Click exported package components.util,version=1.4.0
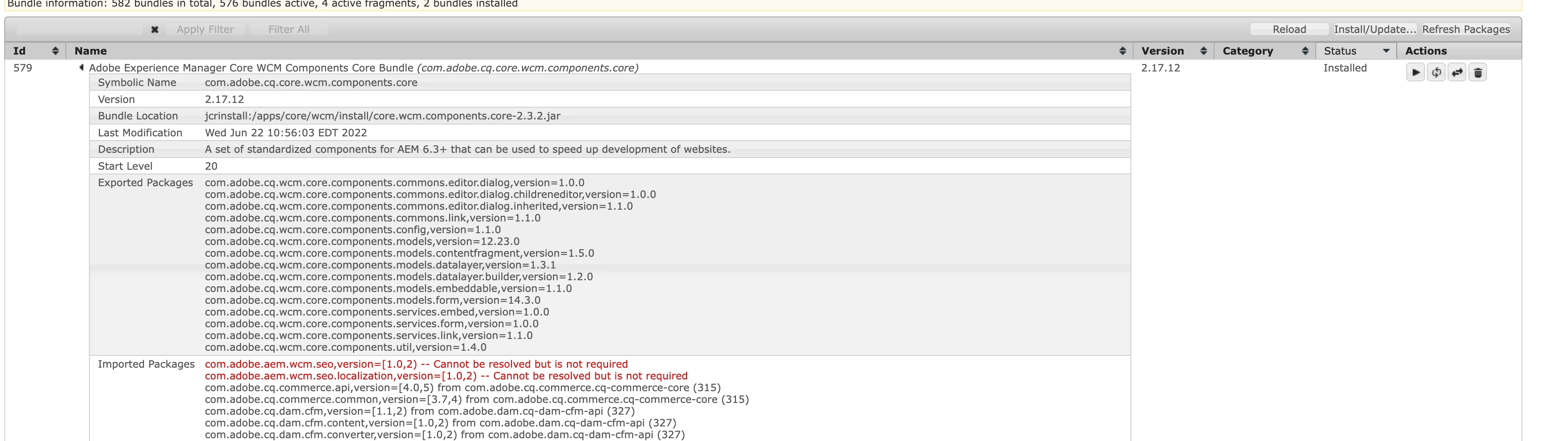Screen dimensions: 1568x441 click(x=346, y=347)
